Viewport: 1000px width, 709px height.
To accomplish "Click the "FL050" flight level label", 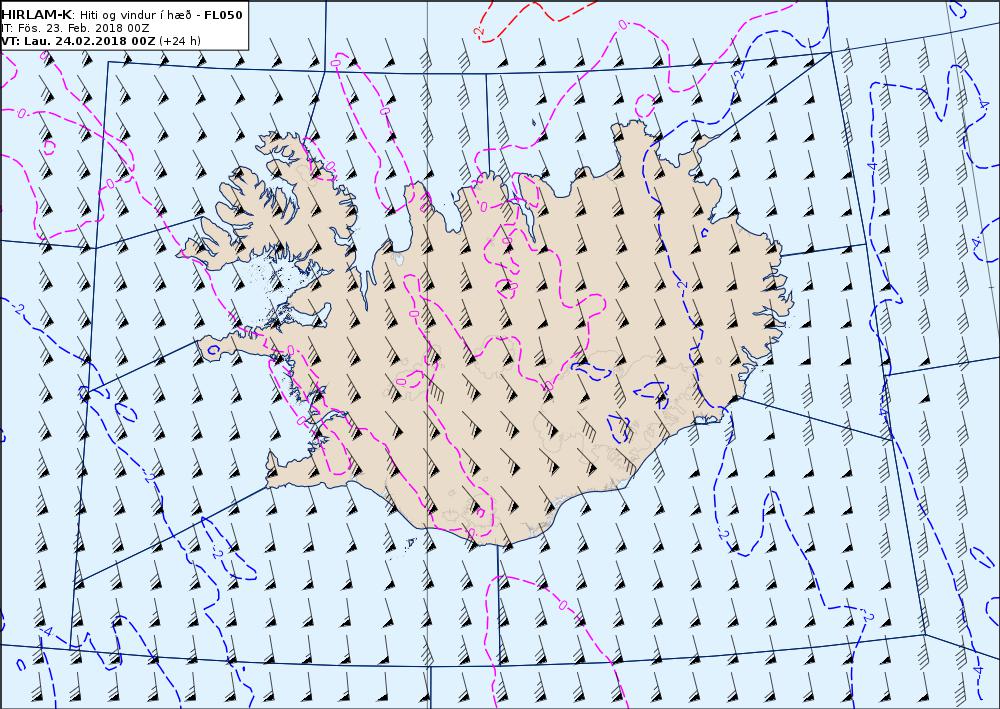I will pyautogui.click(x=223, y=15).
